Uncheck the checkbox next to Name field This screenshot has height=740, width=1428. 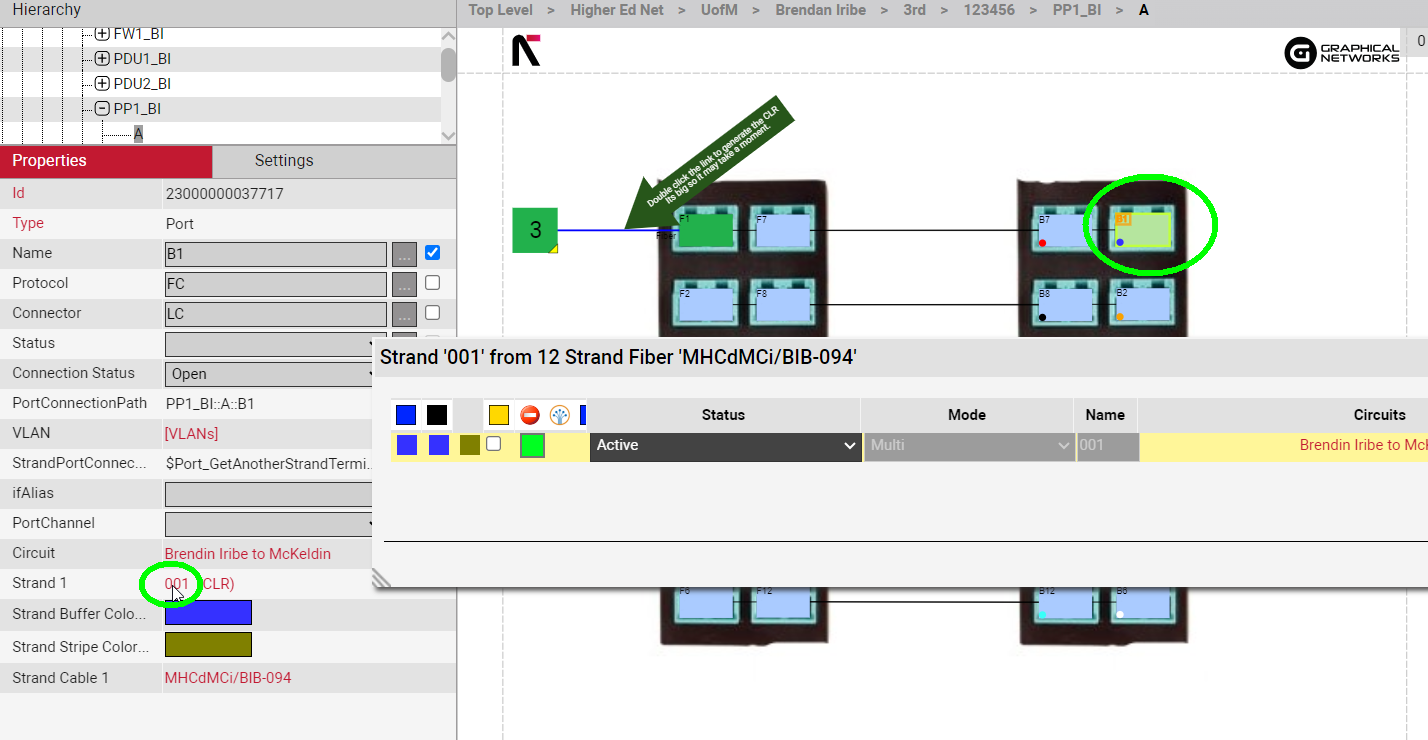(433, 253)
